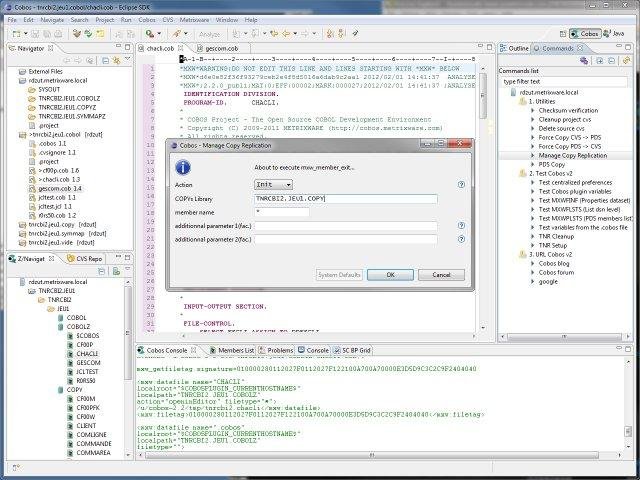Click help icon for additional parameter 2
640x480 pixels.
coord(461,241)
